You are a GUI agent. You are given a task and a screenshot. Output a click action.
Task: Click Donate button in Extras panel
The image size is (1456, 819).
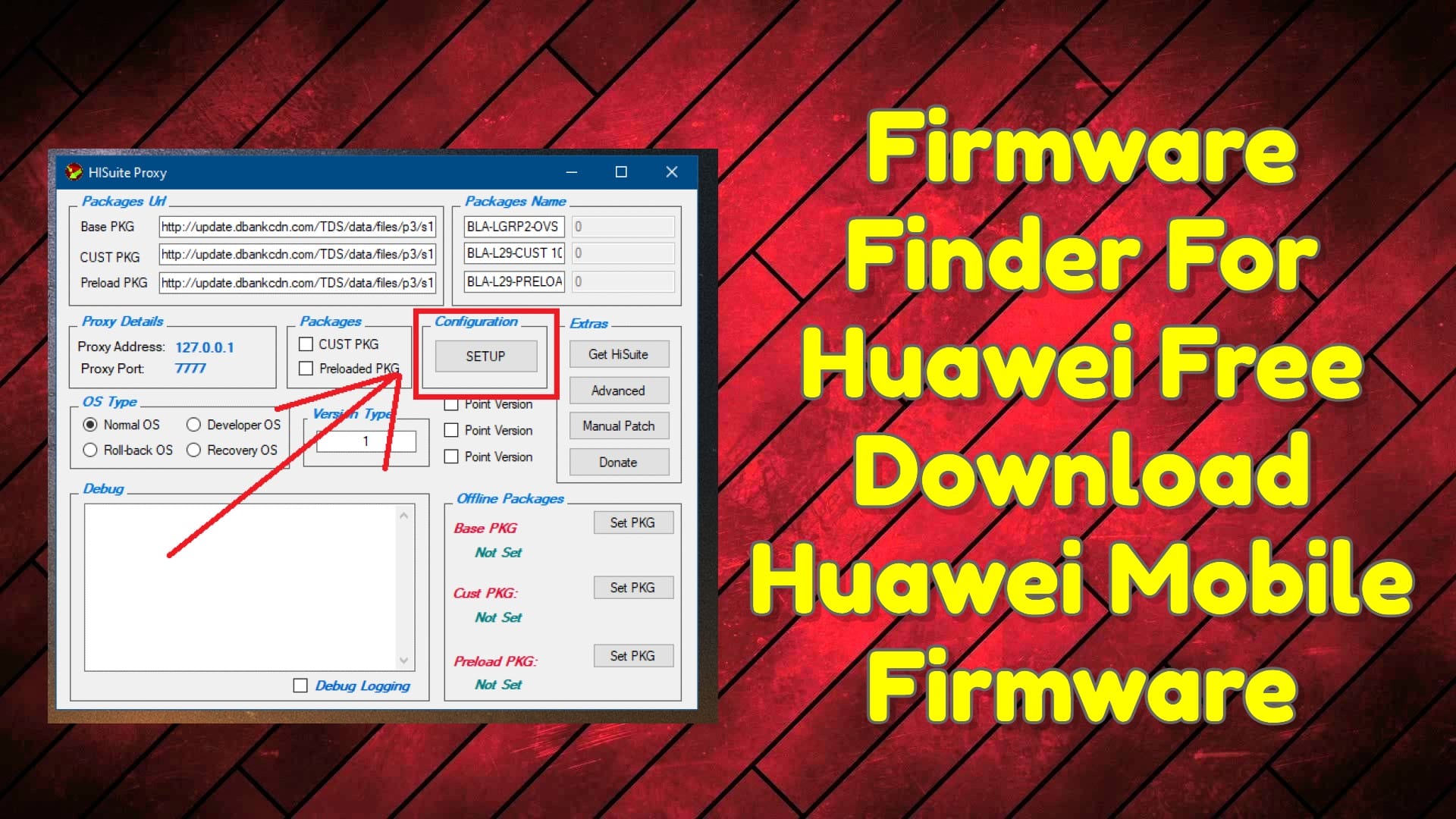pyautogui.click(x=617, y=461)
